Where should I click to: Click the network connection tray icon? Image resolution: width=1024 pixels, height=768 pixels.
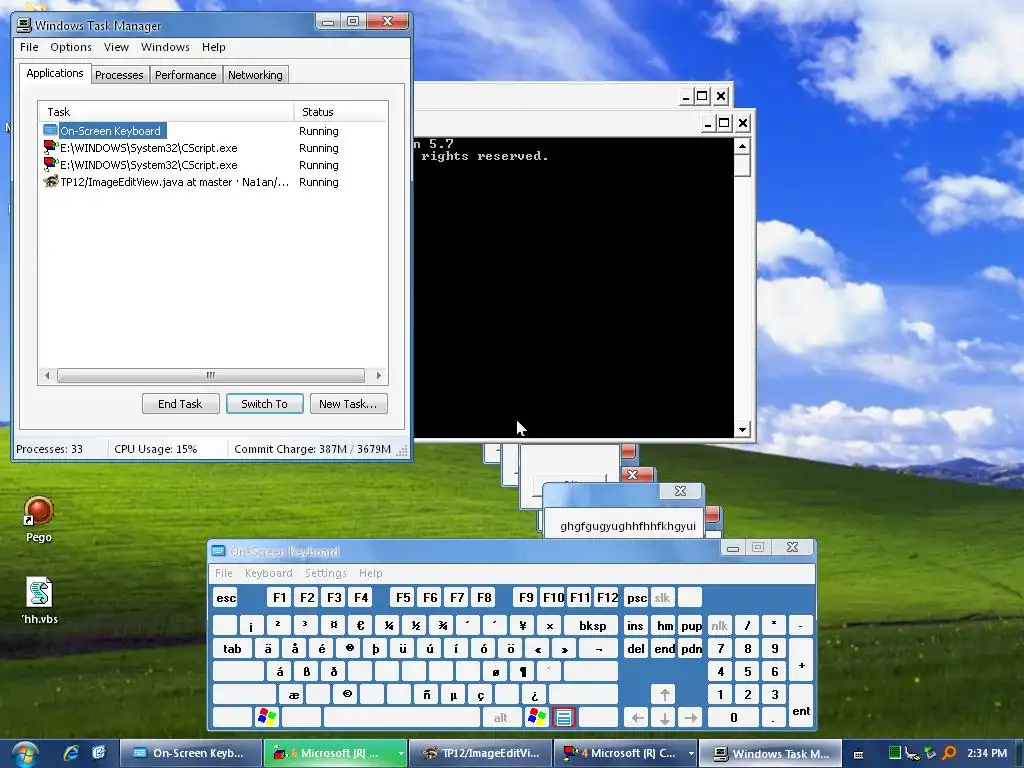coord(912,754)
